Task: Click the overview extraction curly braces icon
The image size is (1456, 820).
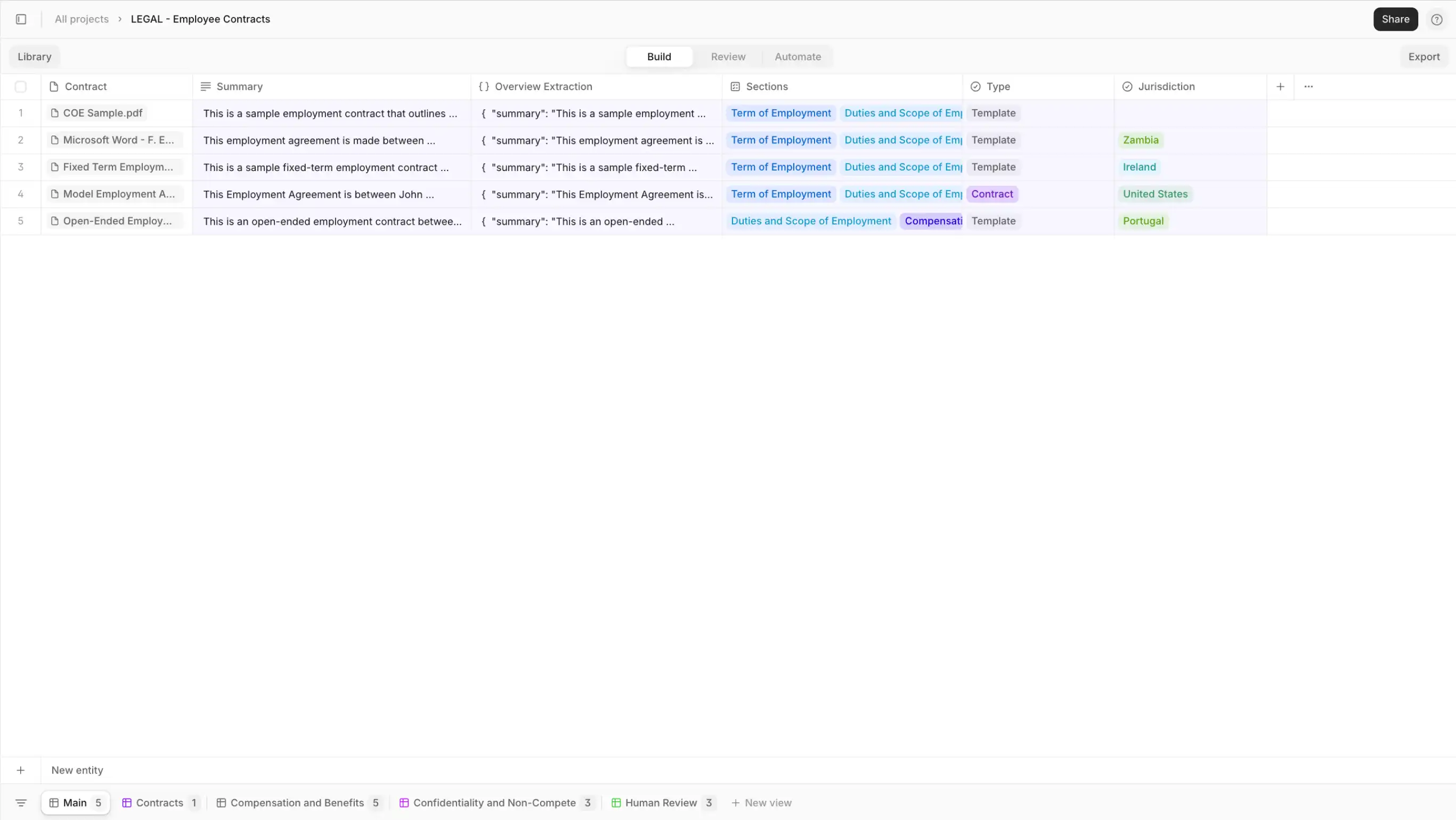Action: [x=484, y=86]
